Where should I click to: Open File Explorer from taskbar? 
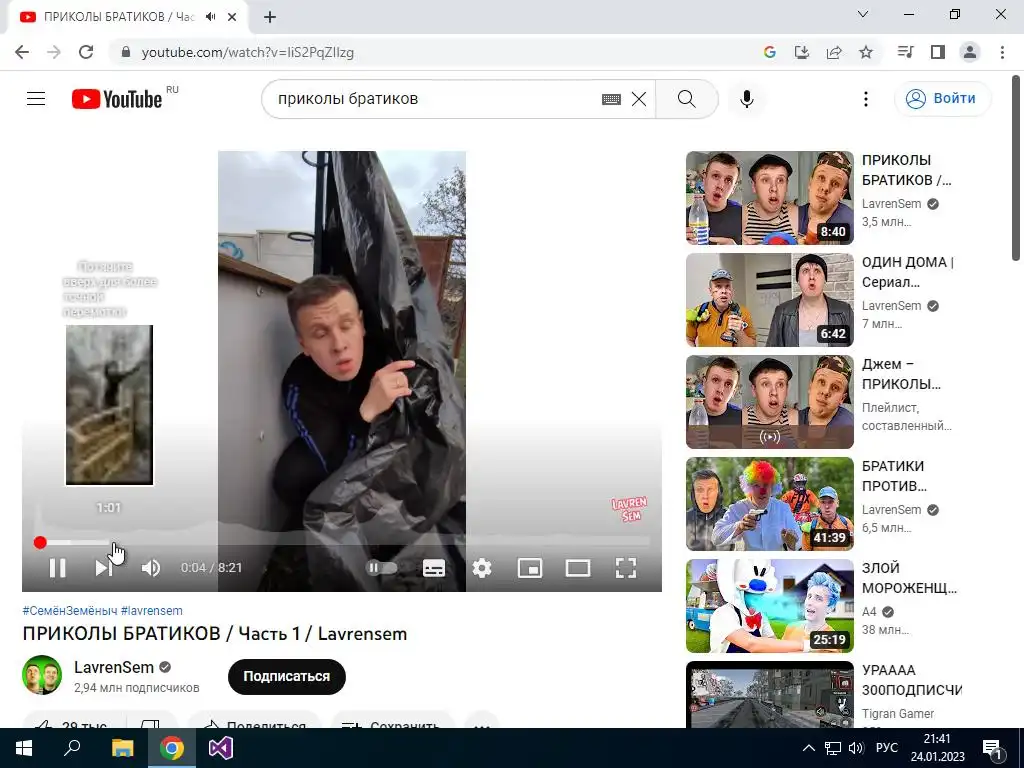(122, 748)
